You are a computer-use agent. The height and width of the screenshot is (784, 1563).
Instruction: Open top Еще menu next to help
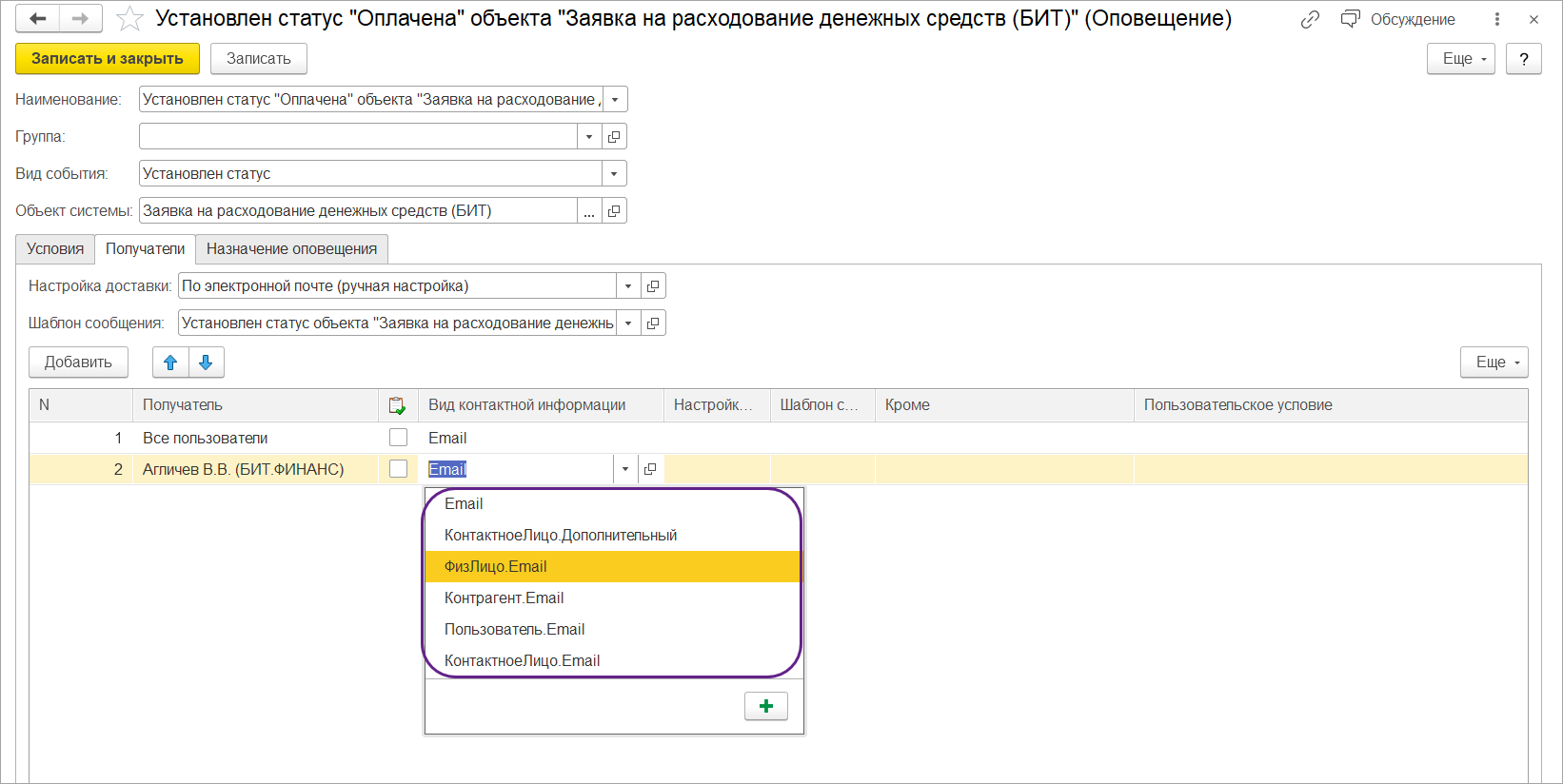point(1461,59)
